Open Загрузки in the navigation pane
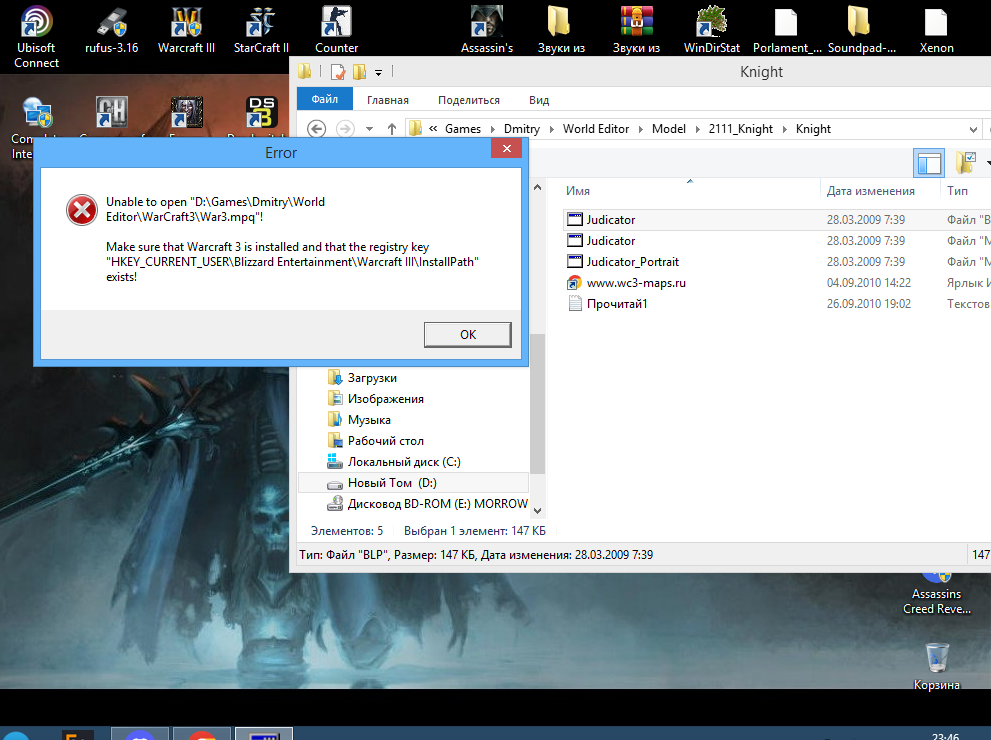This screenshot has height=740, width=991. tap(363, 378)
